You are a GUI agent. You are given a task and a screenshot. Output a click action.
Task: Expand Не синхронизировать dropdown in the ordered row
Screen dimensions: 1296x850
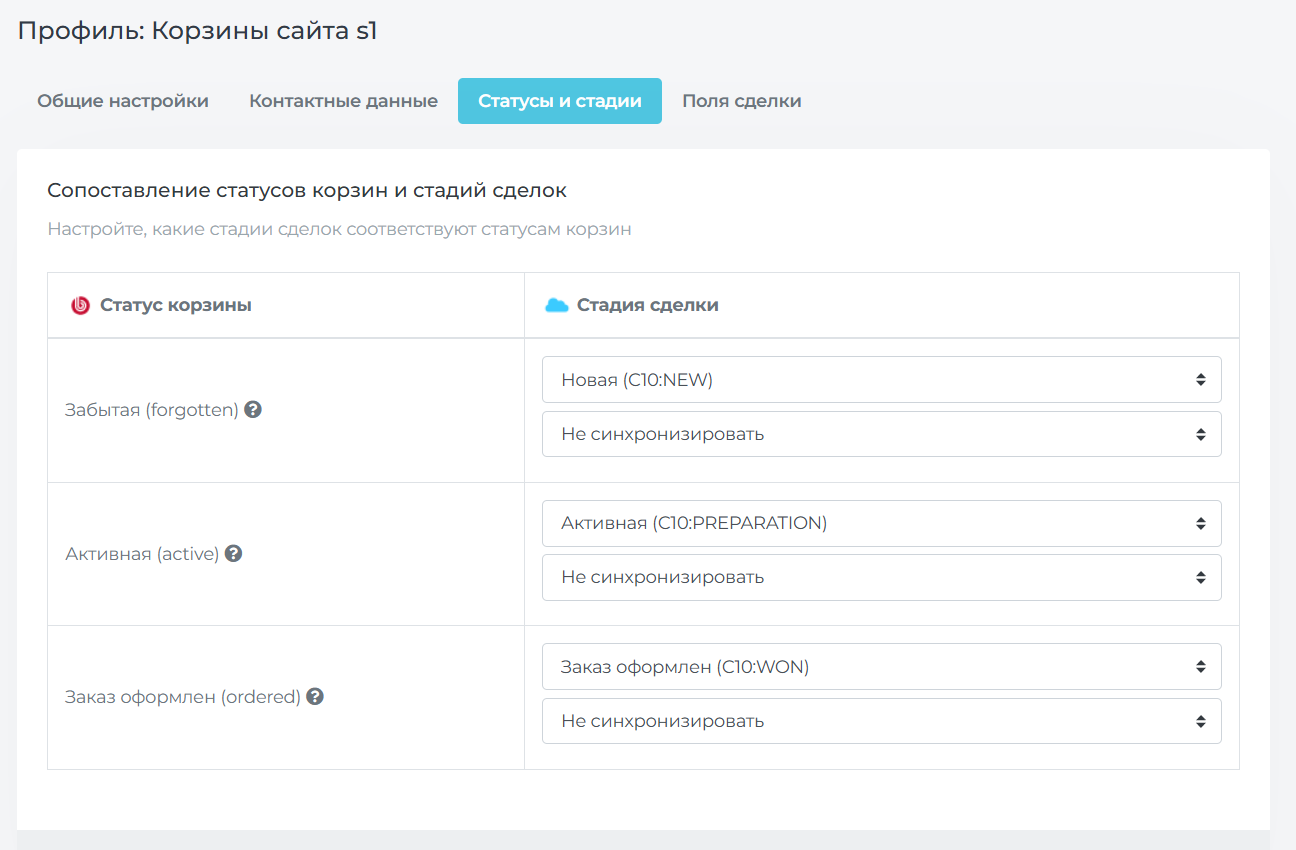881,721
